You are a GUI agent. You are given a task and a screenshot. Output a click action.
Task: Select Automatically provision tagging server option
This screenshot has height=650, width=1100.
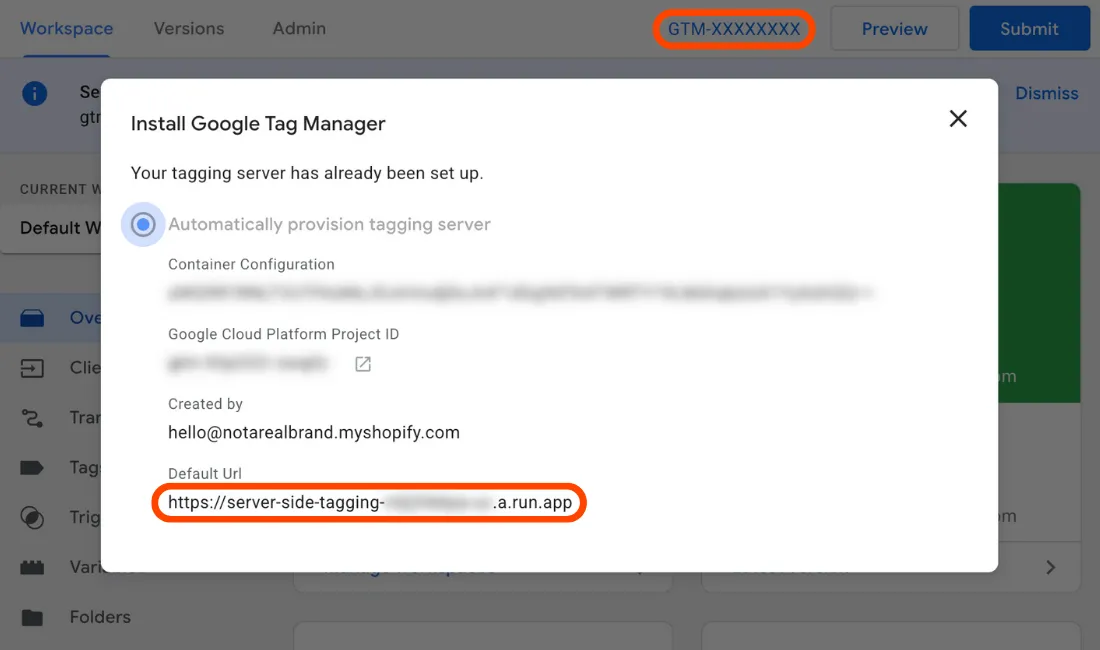tap(143, 224)
